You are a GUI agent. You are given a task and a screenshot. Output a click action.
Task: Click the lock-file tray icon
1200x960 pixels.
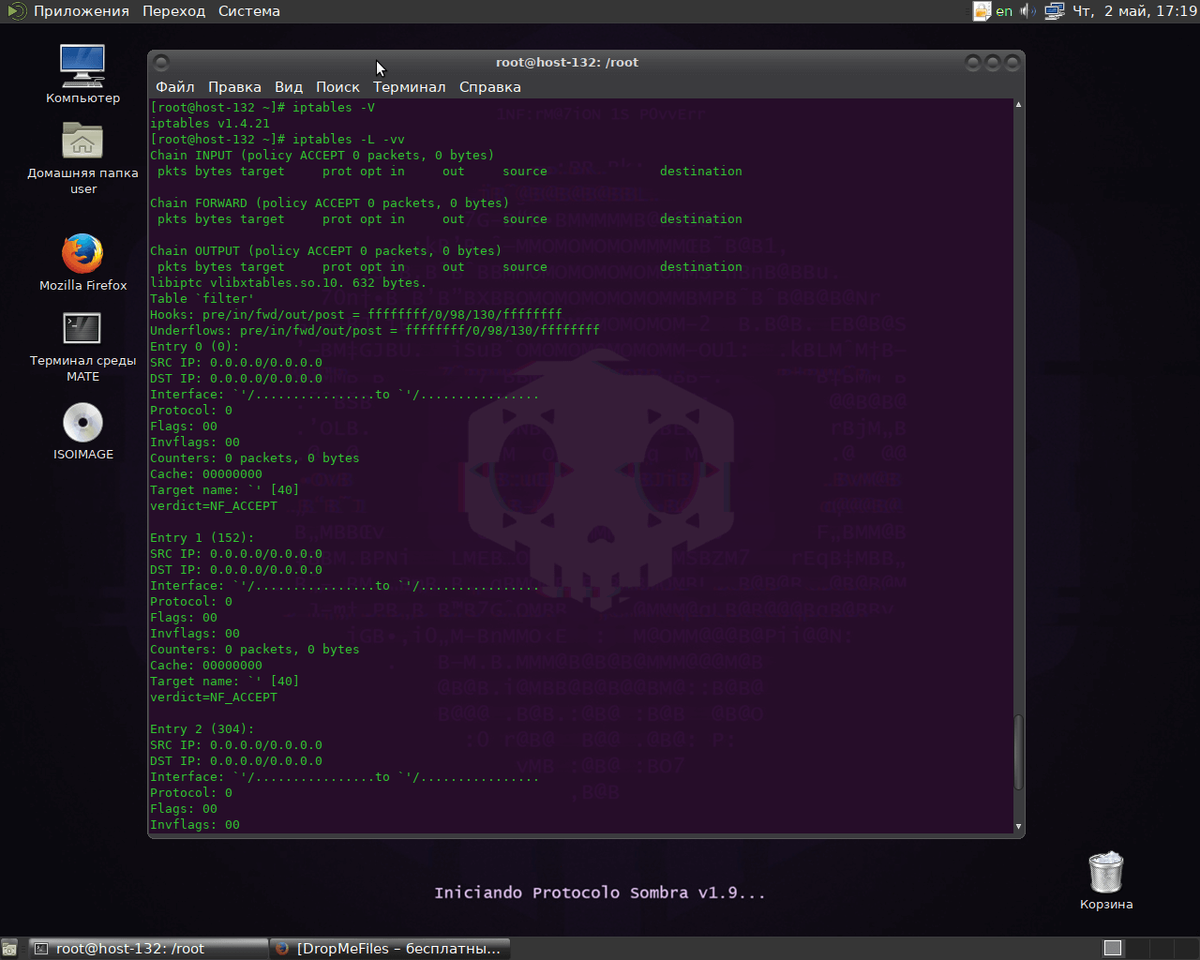982,11
